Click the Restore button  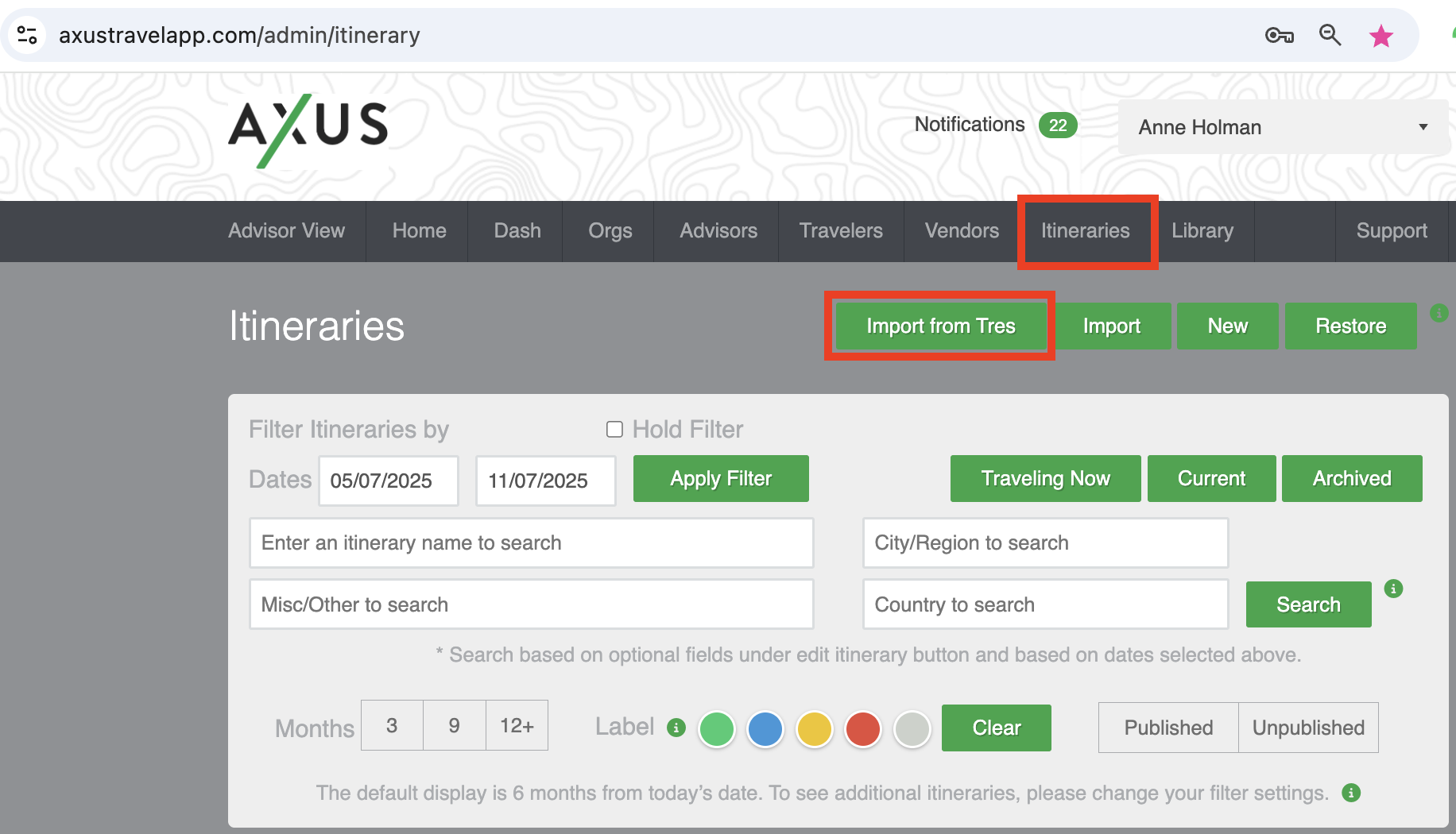tap(1351, 326)
